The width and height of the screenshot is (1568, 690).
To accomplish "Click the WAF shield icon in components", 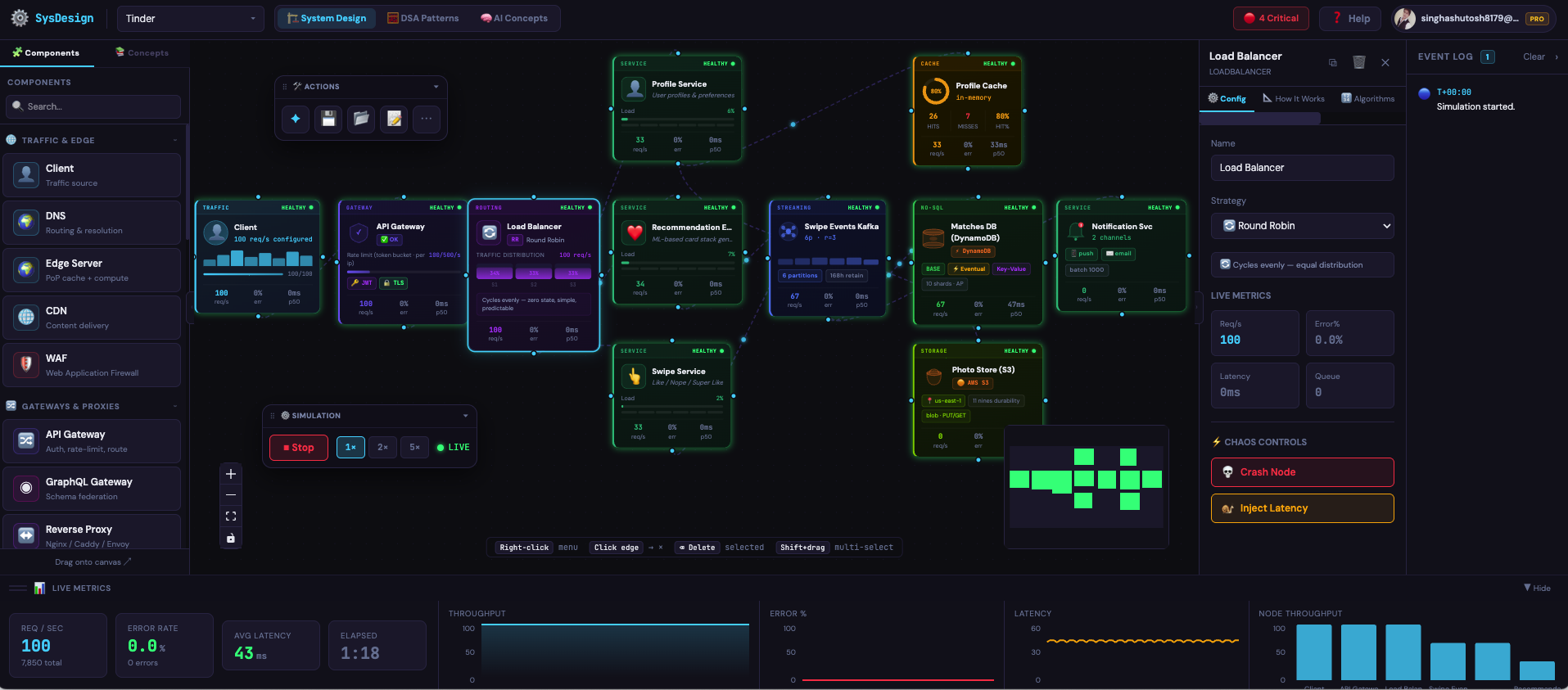I will pos(26,365).
